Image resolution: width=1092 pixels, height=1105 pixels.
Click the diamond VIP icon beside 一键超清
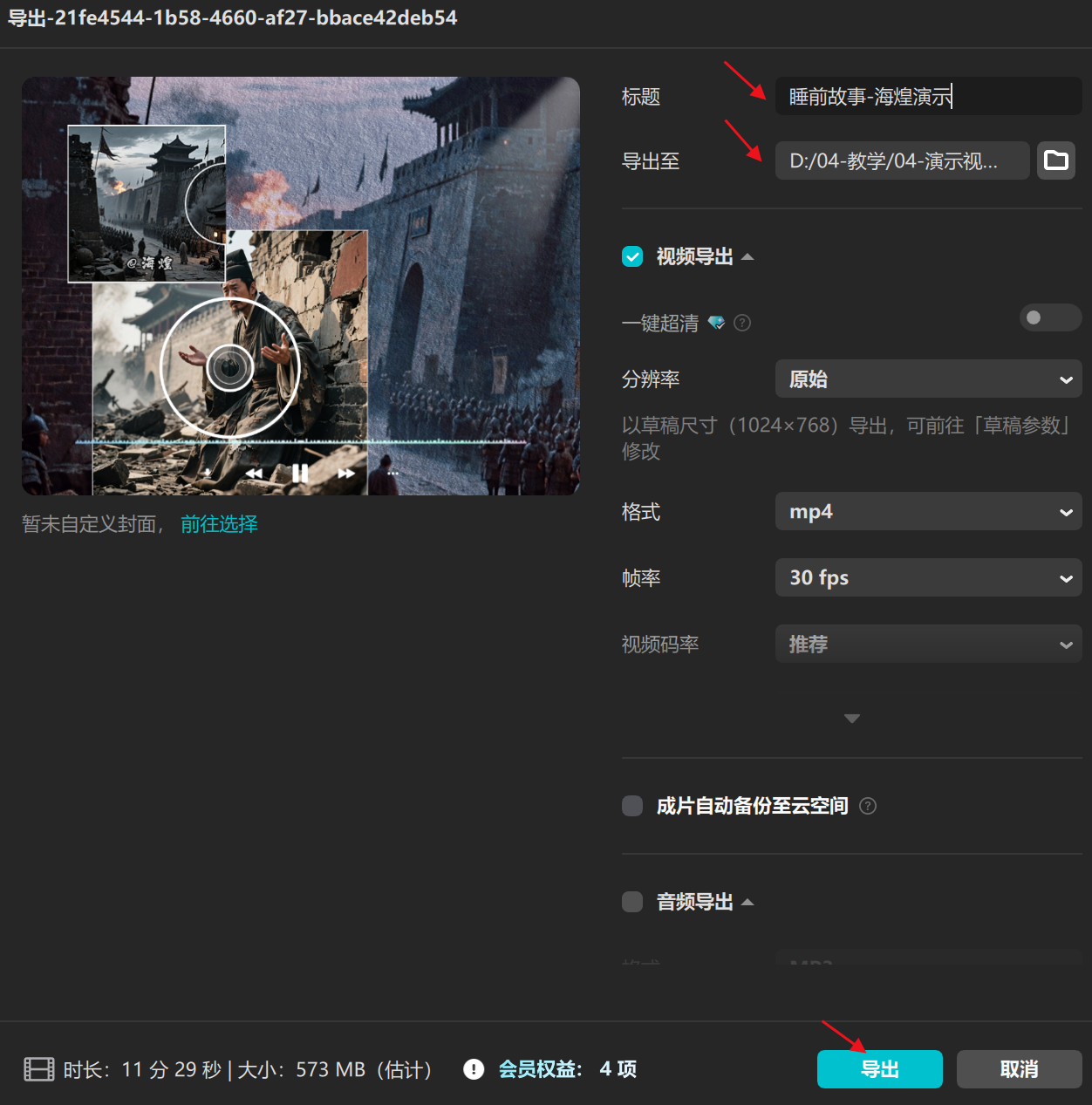pos(717,323)
